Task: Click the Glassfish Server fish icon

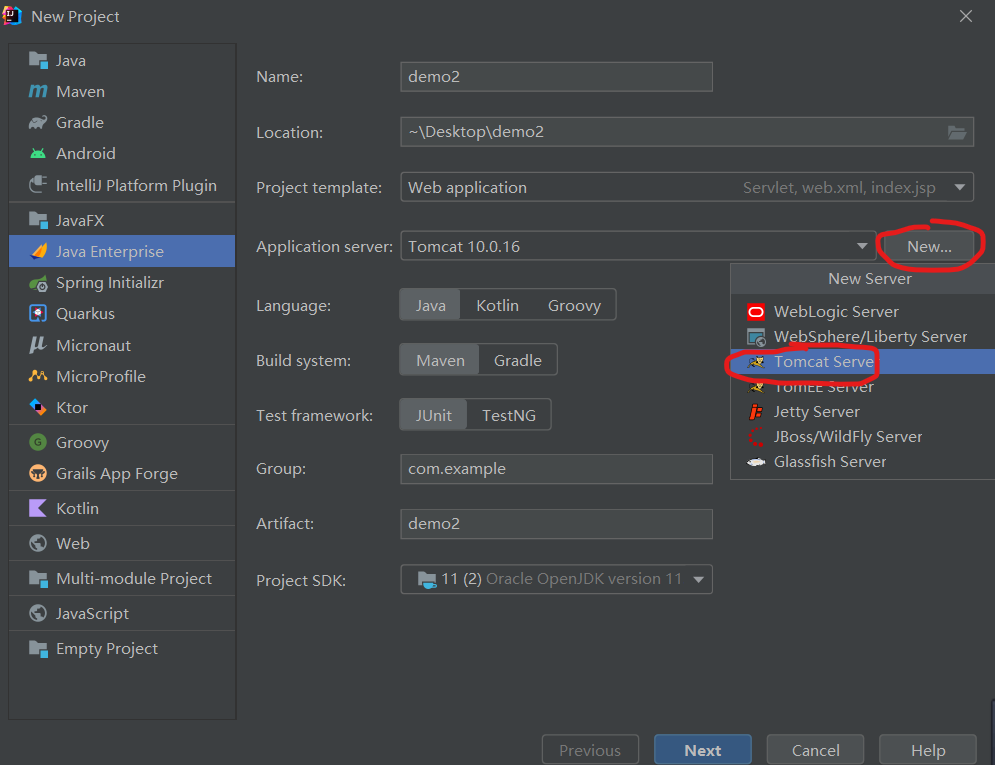Action: pos(756,462)
